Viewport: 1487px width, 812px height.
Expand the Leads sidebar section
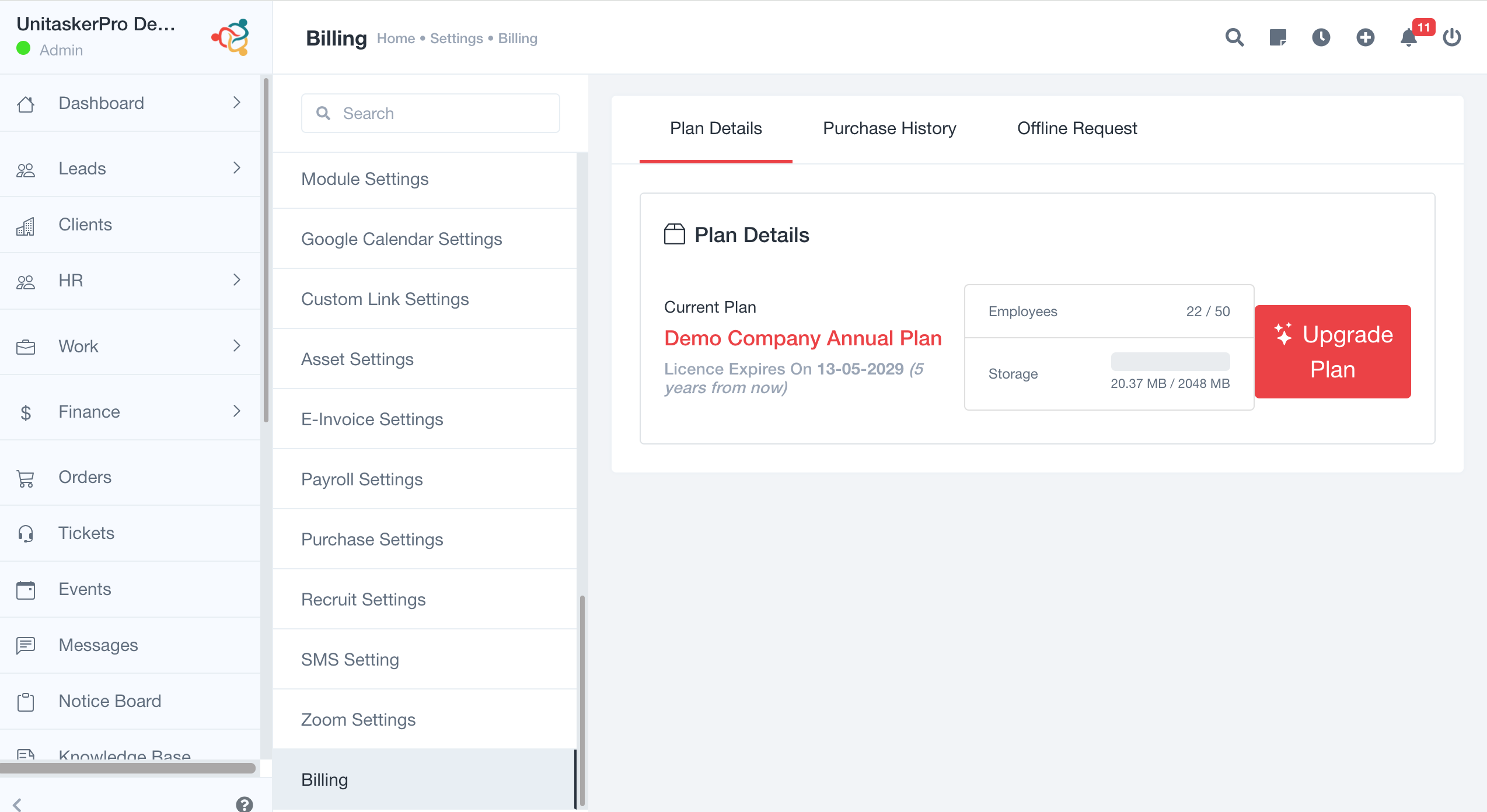[236, 168]
